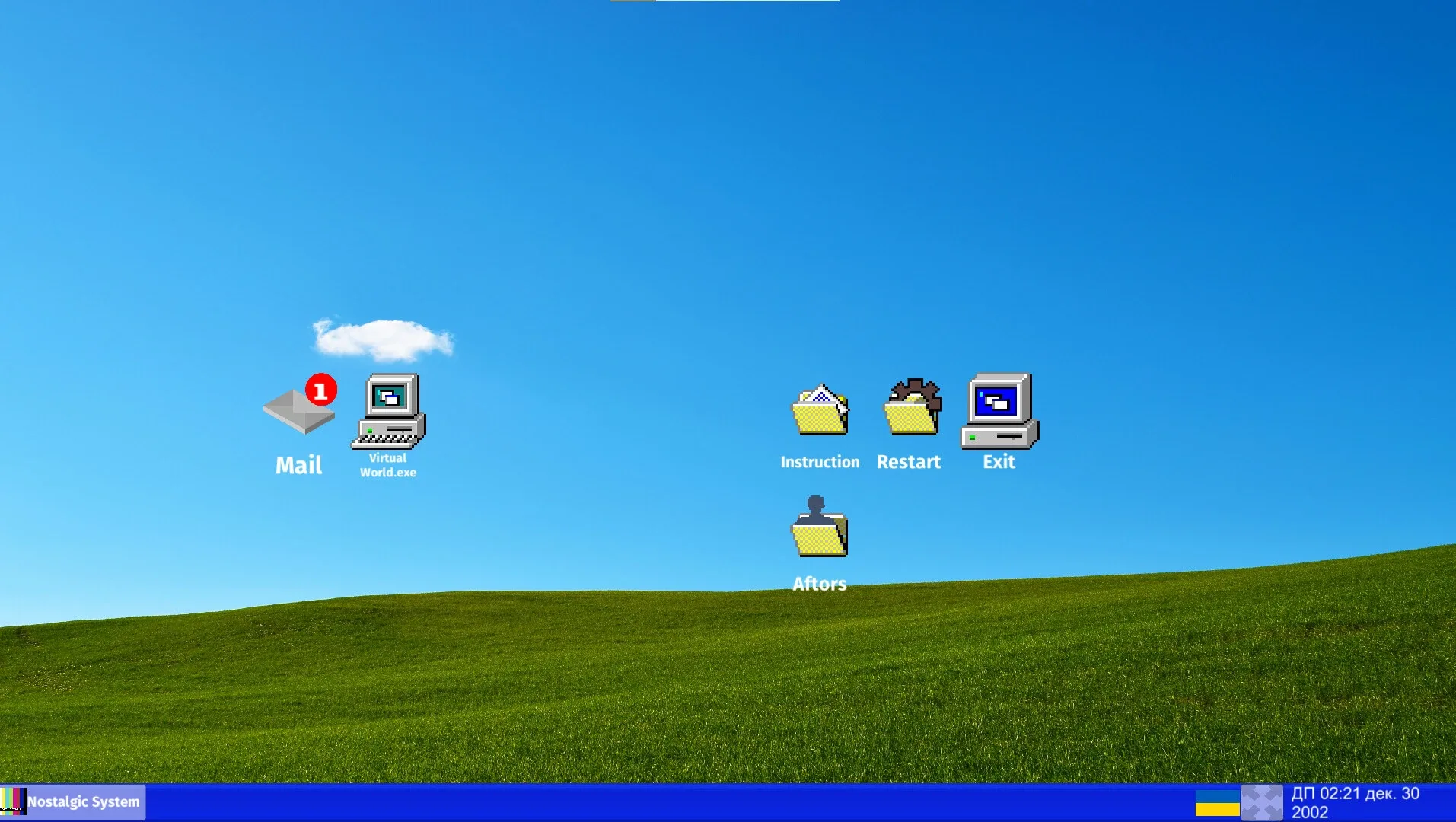Open the Nostalgic System start menu

coord(83,801)
